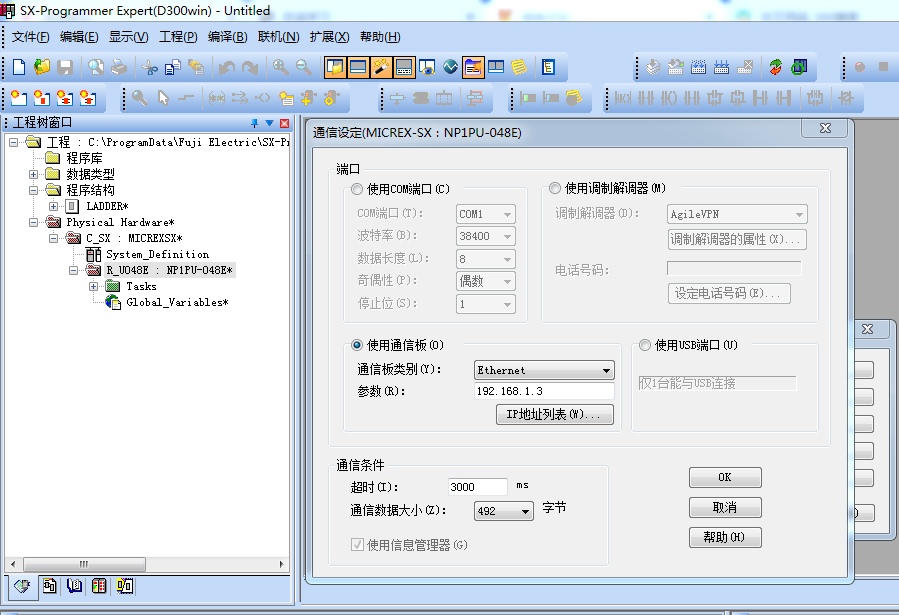Expand the Tasks tree node

click(x=94, y=286)
